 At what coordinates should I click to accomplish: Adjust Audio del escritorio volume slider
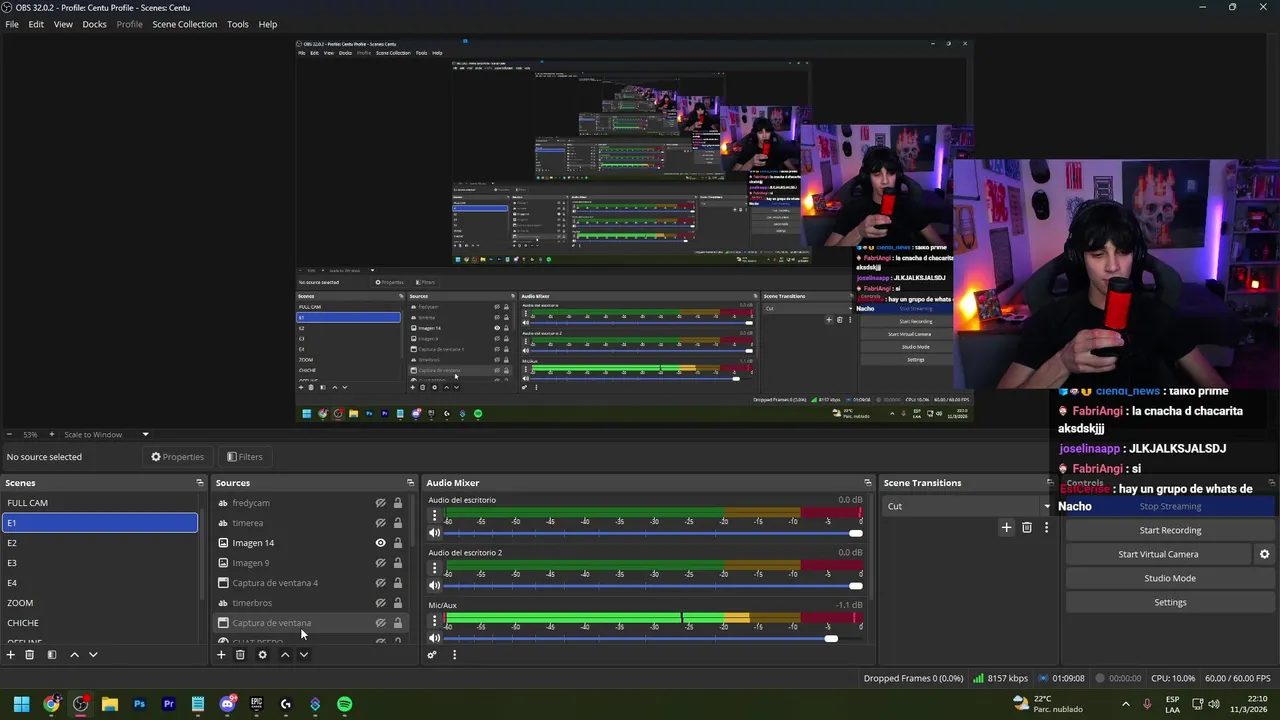tap(855, 533)
